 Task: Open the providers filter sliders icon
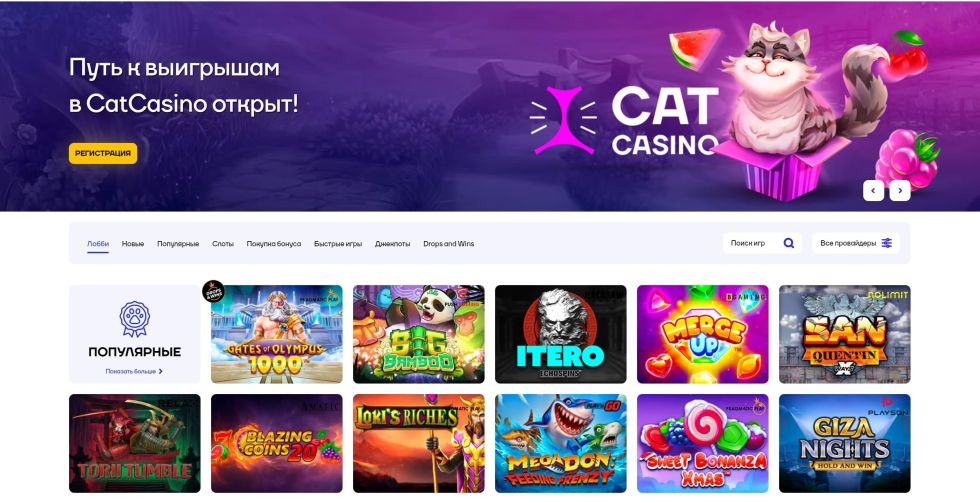tap(886, 243)
